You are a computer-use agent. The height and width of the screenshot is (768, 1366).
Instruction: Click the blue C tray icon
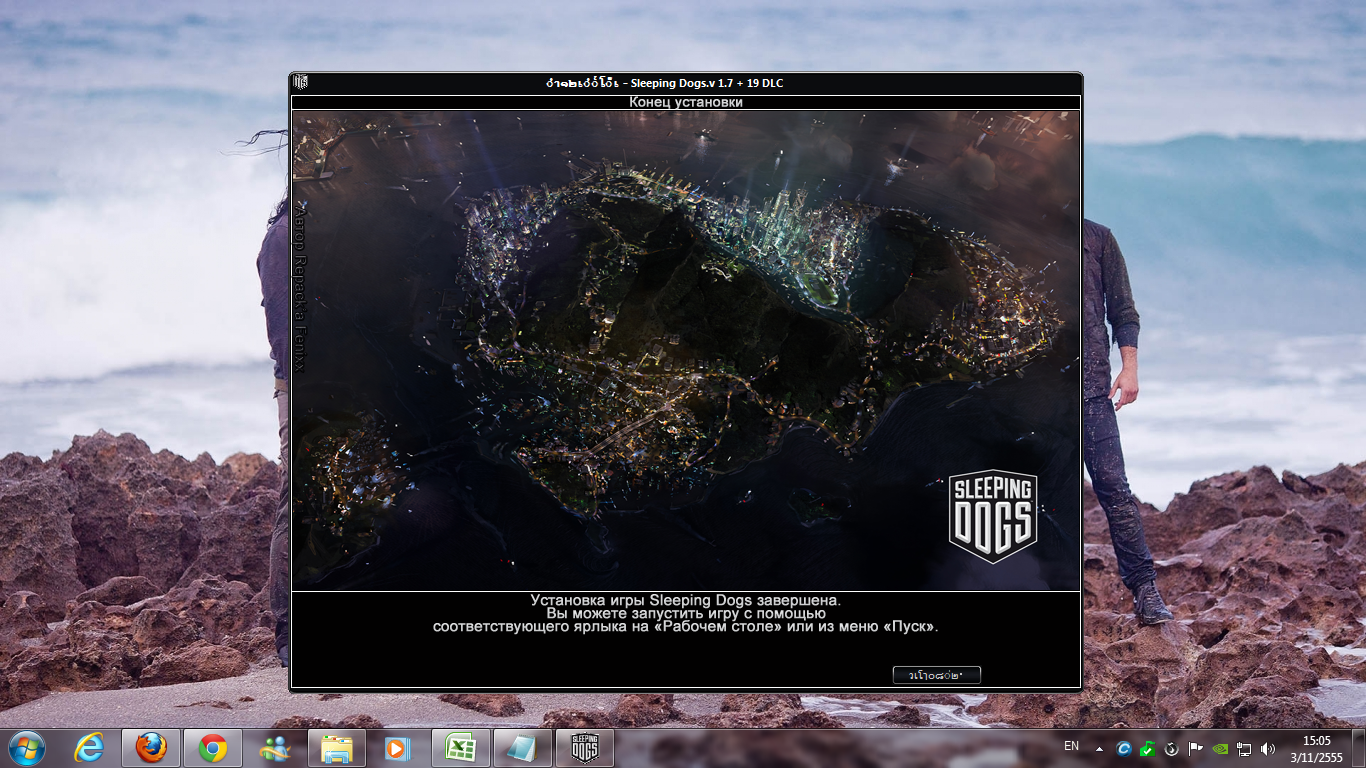point(1123,748)
